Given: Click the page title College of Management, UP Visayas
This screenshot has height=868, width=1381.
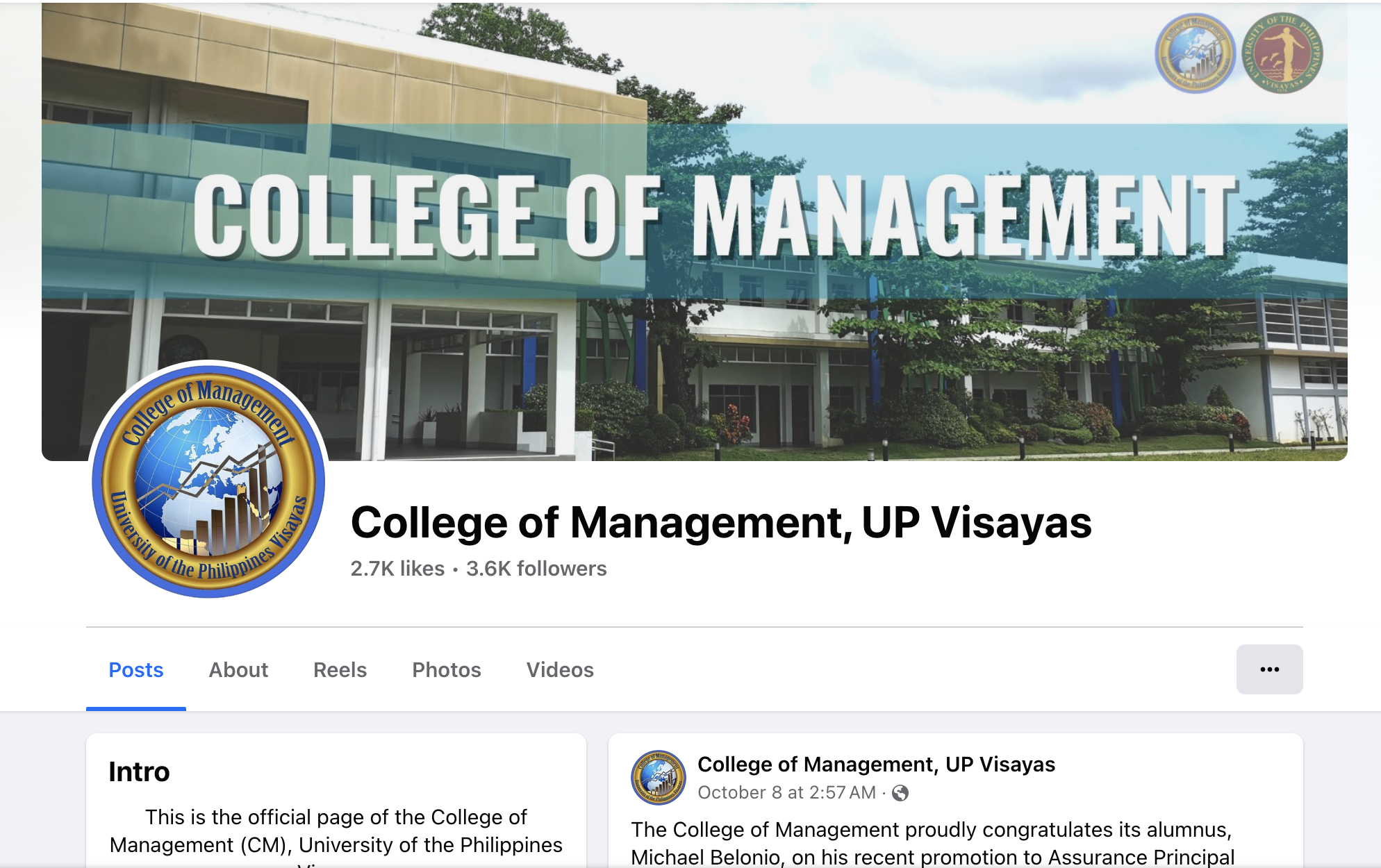Looking at the screenshot, I should click(721, 522).
